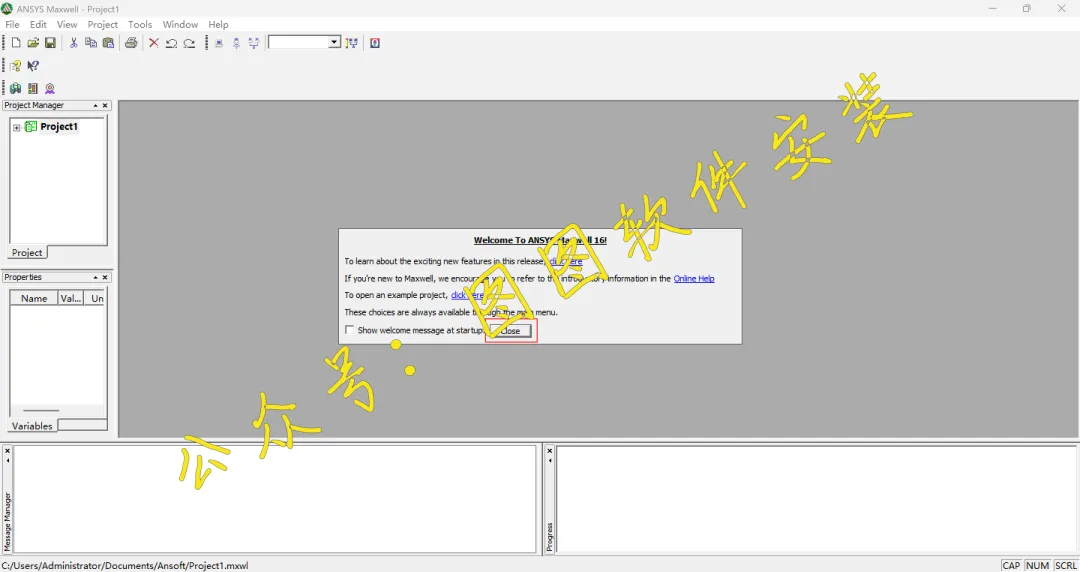The height and width of the screenshot is (572, 1080).
Task: Select the Variables tab in Properties
Action: click(32, 425)
